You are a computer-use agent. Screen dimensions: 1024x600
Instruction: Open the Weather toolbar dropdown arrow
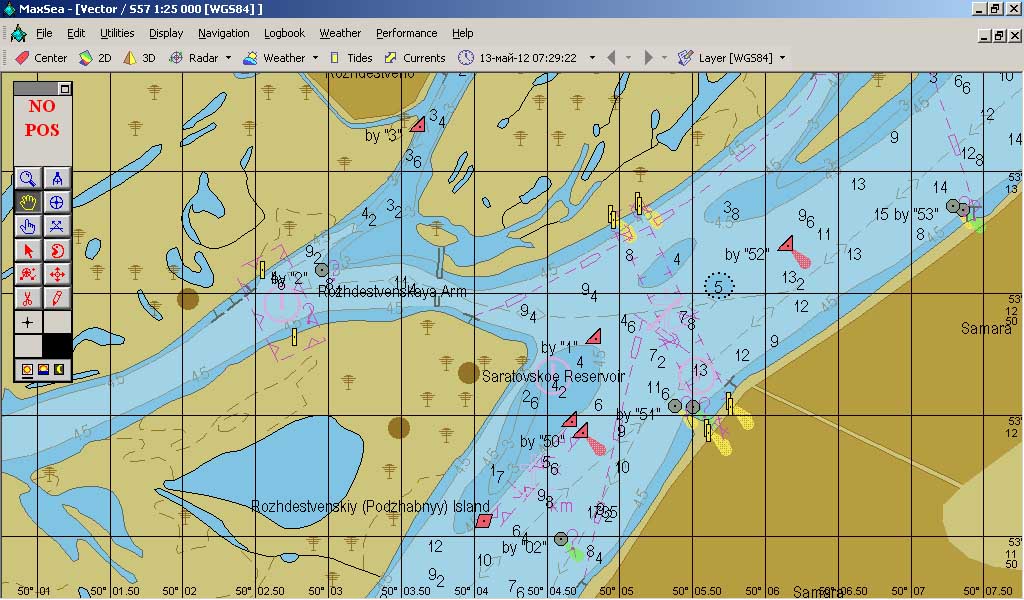[x=315, y=58]
